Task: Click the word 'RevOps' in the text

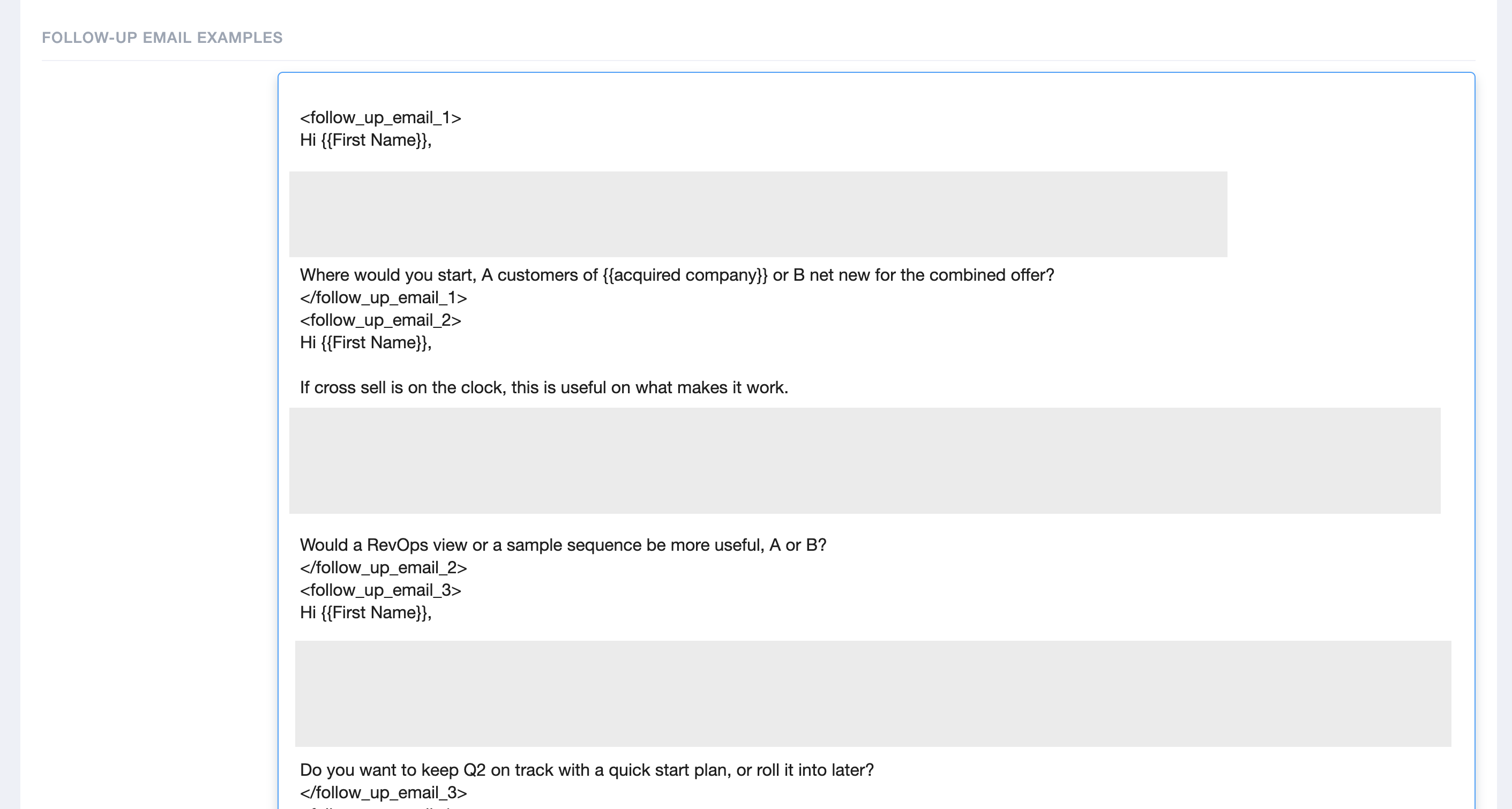Action: point(398,545)
